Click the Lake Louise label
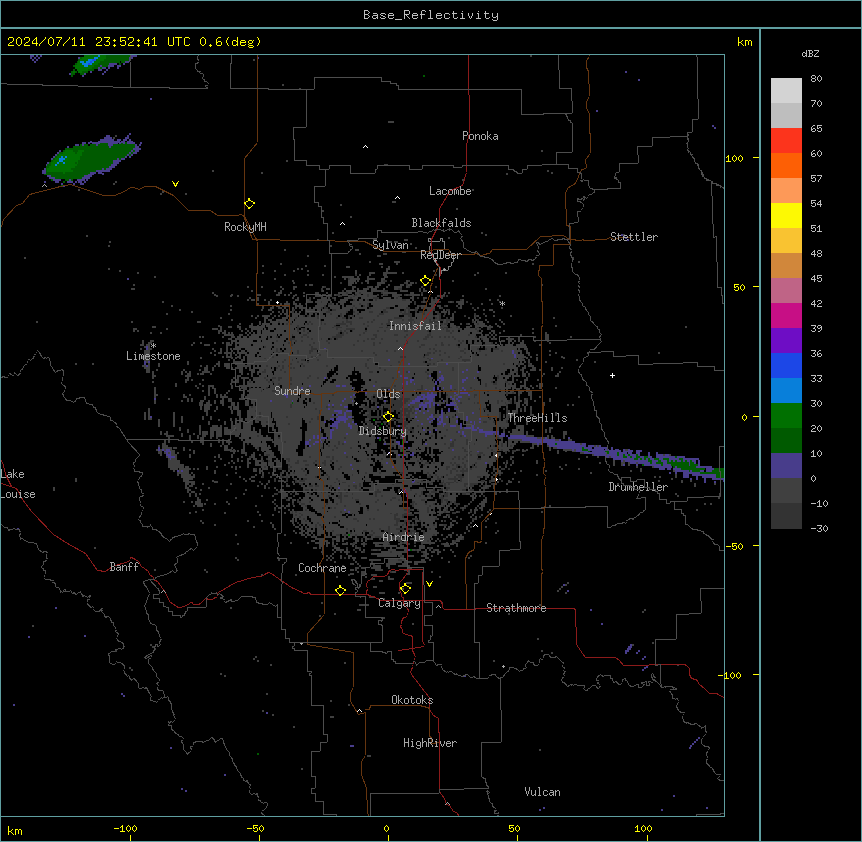Image resolution: width=862 pixels, height=842 pixels. click(18, 484)
